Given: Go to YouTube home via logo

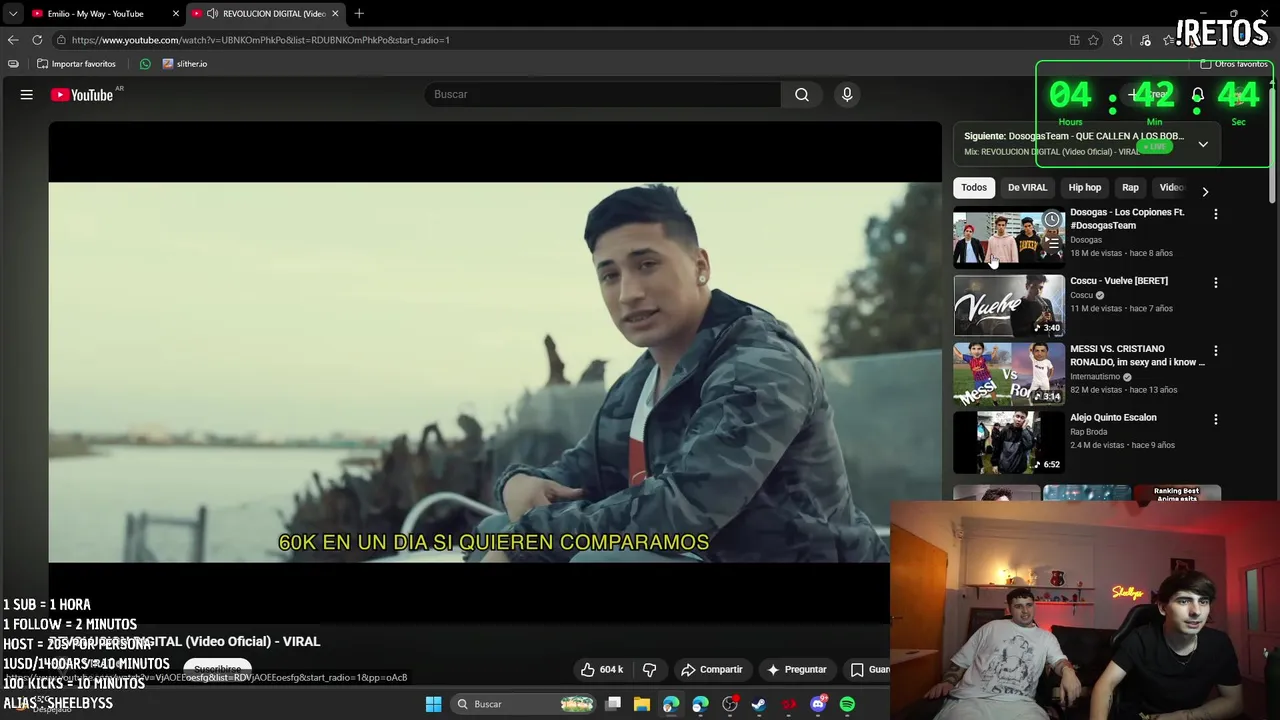Looking at the screenshot, I should (82, 95).
